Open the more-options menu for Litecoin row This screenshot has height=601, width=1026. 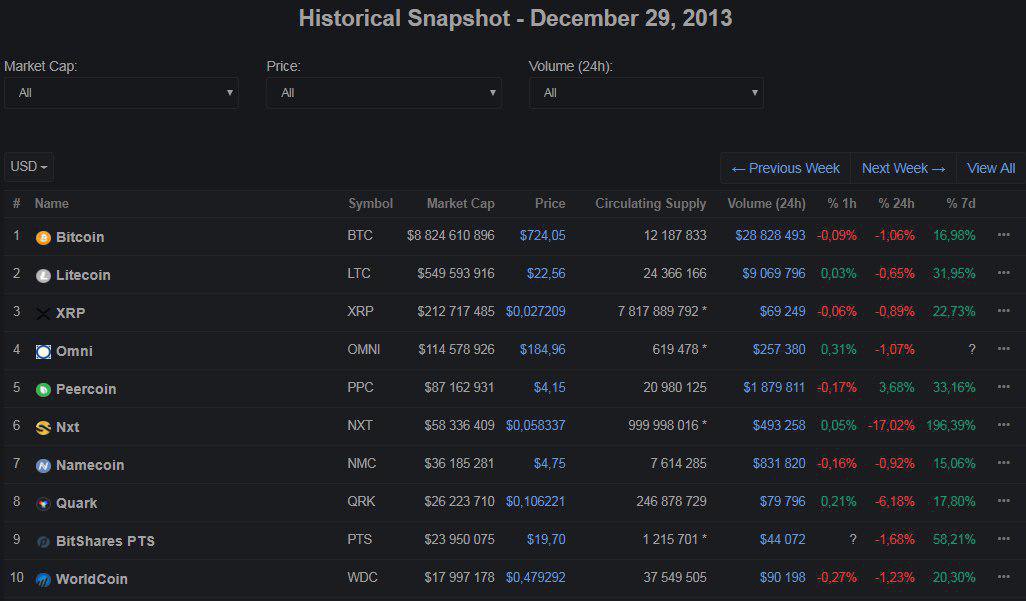pyautogui.click(x=1003, y=273)
